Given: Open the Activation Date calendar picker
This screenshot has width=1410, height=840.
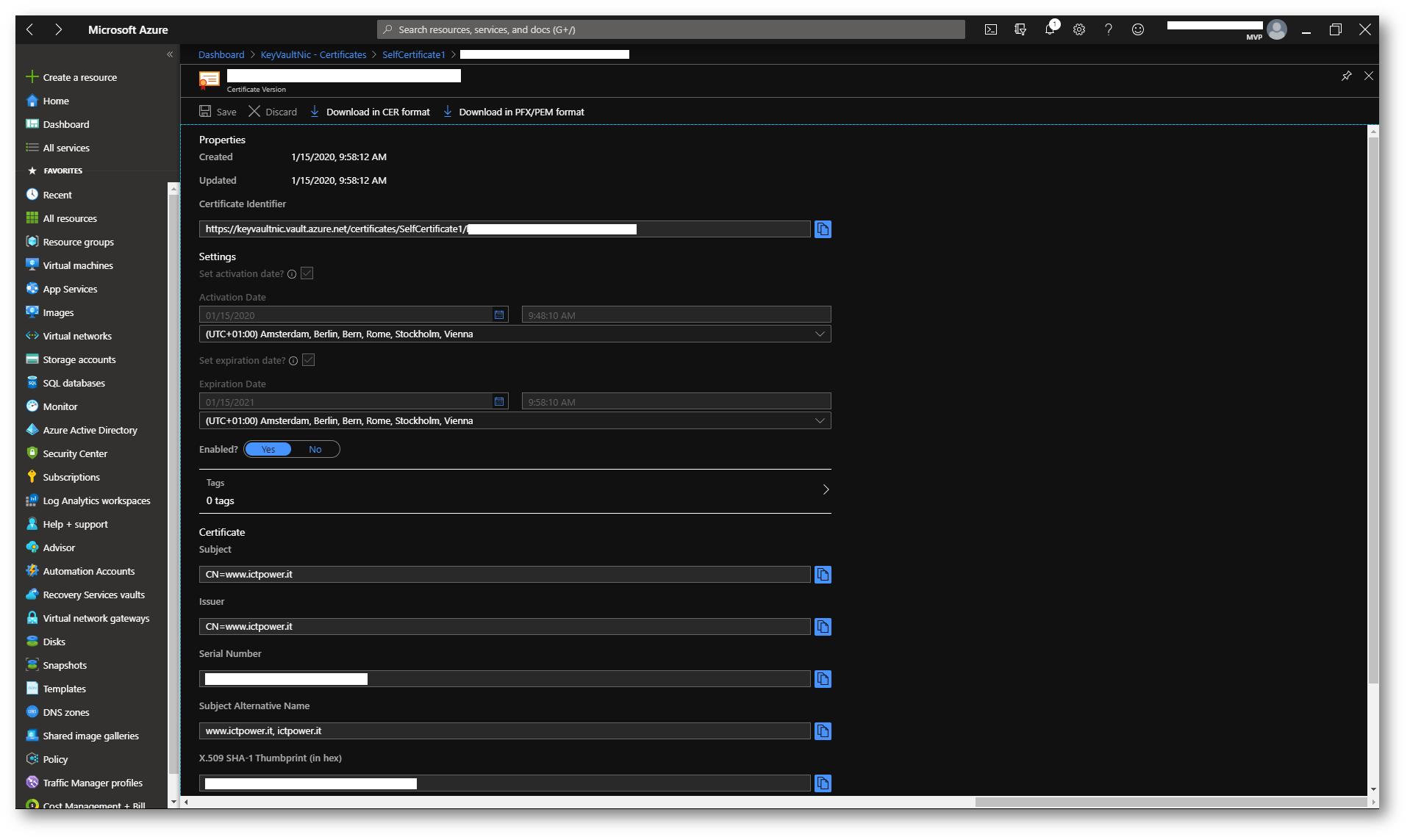Looking at the screenshot, I should 499,315.
